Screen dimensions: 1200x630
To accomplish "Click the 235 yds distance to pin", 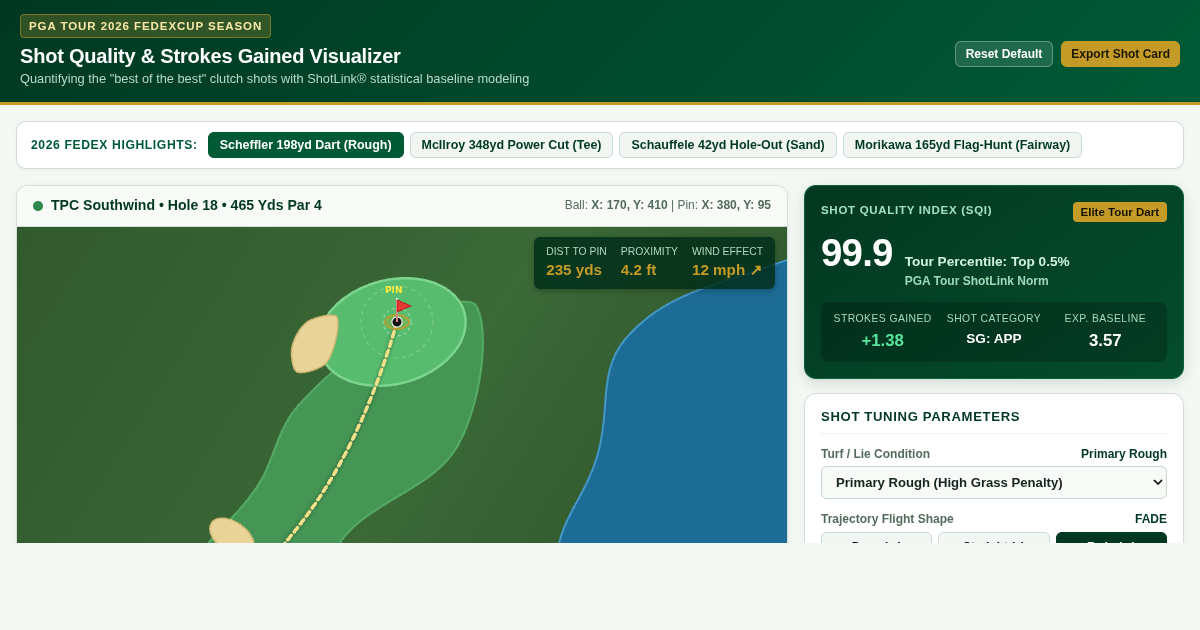I will point(574,270).
